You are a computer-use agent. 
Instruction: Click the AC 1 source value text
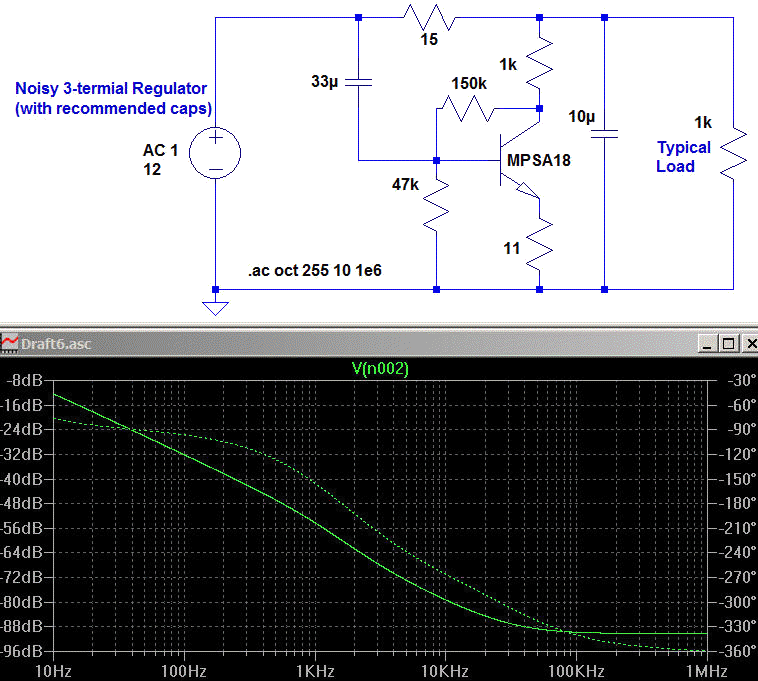160,150
